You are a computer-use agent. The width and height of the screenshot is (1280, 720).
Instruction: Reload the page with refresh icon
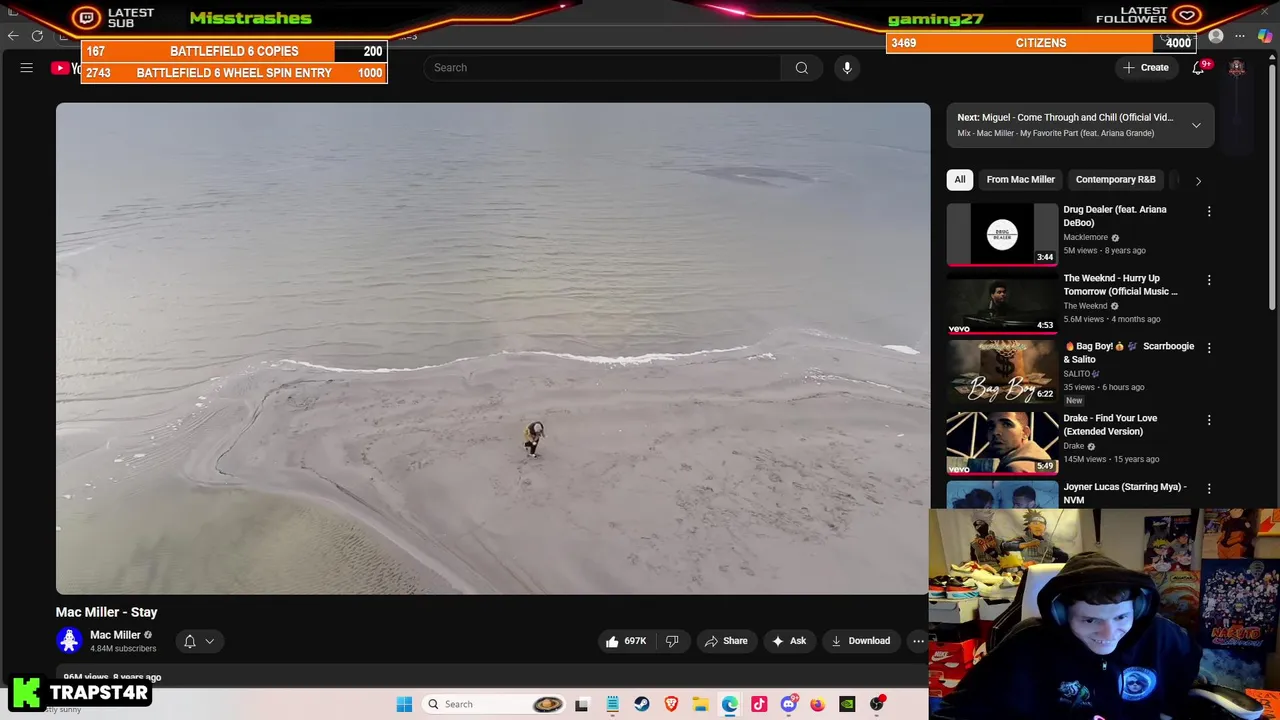[37, 36]
